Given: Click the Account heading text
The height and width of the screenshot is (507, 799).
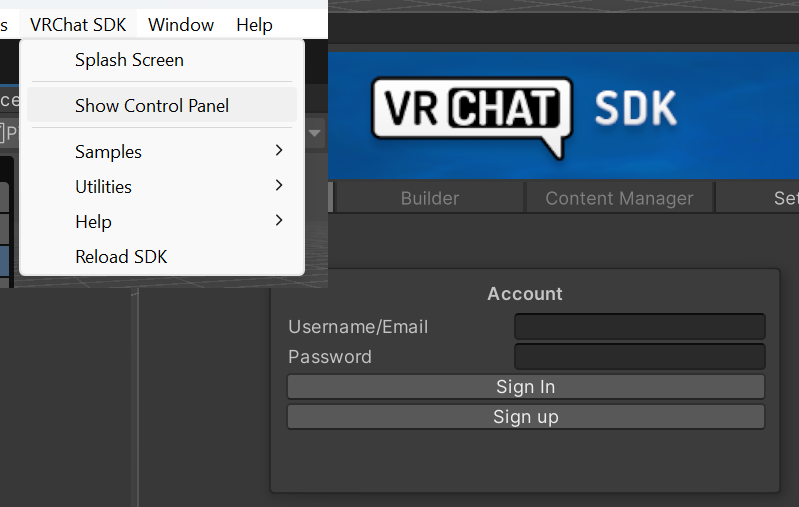Looking at the screenshot, I should pos(525,293).
